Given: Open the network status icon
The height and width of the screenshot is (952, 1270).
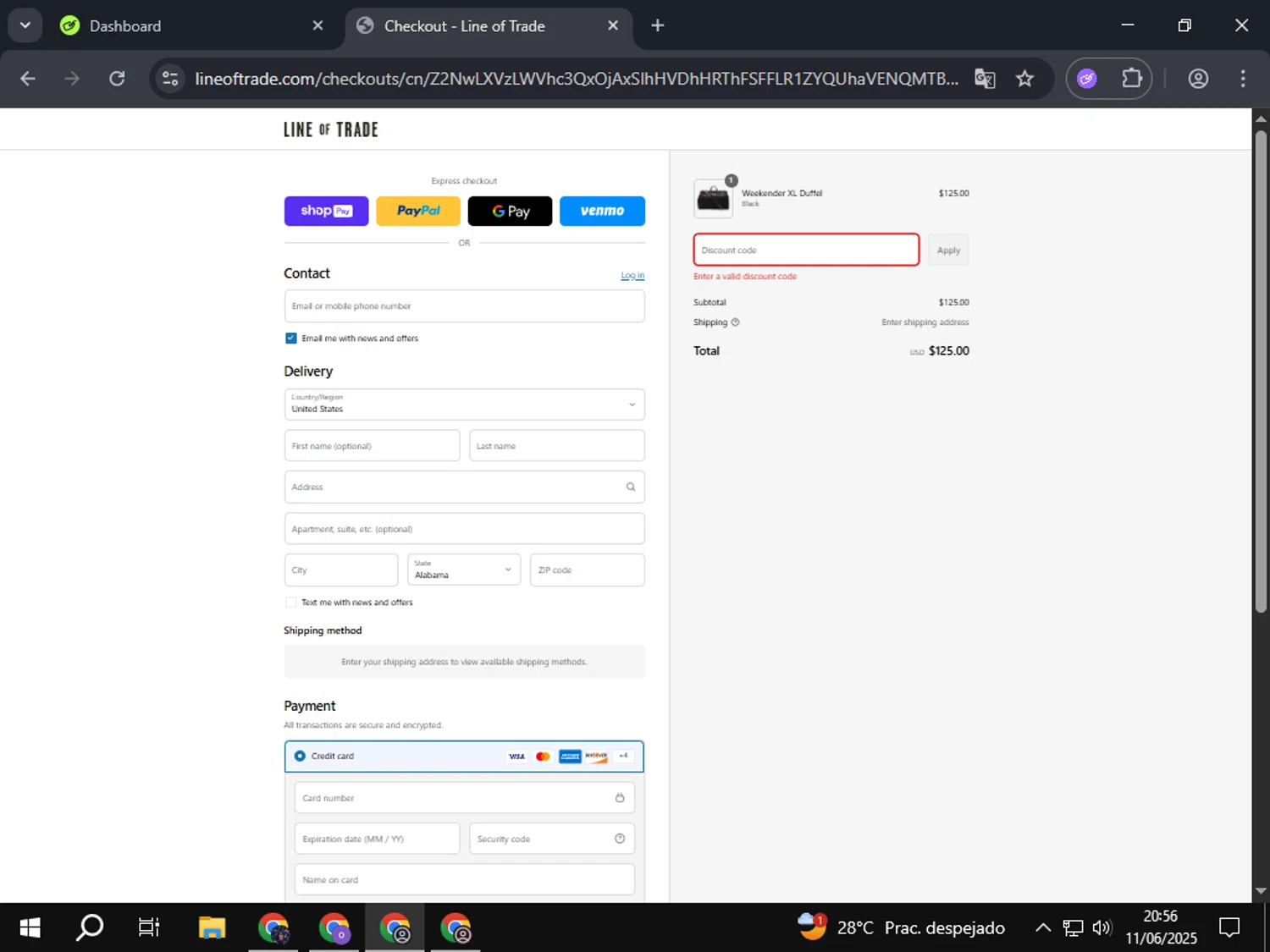Looking at the screenshot, I should 1073,928.
